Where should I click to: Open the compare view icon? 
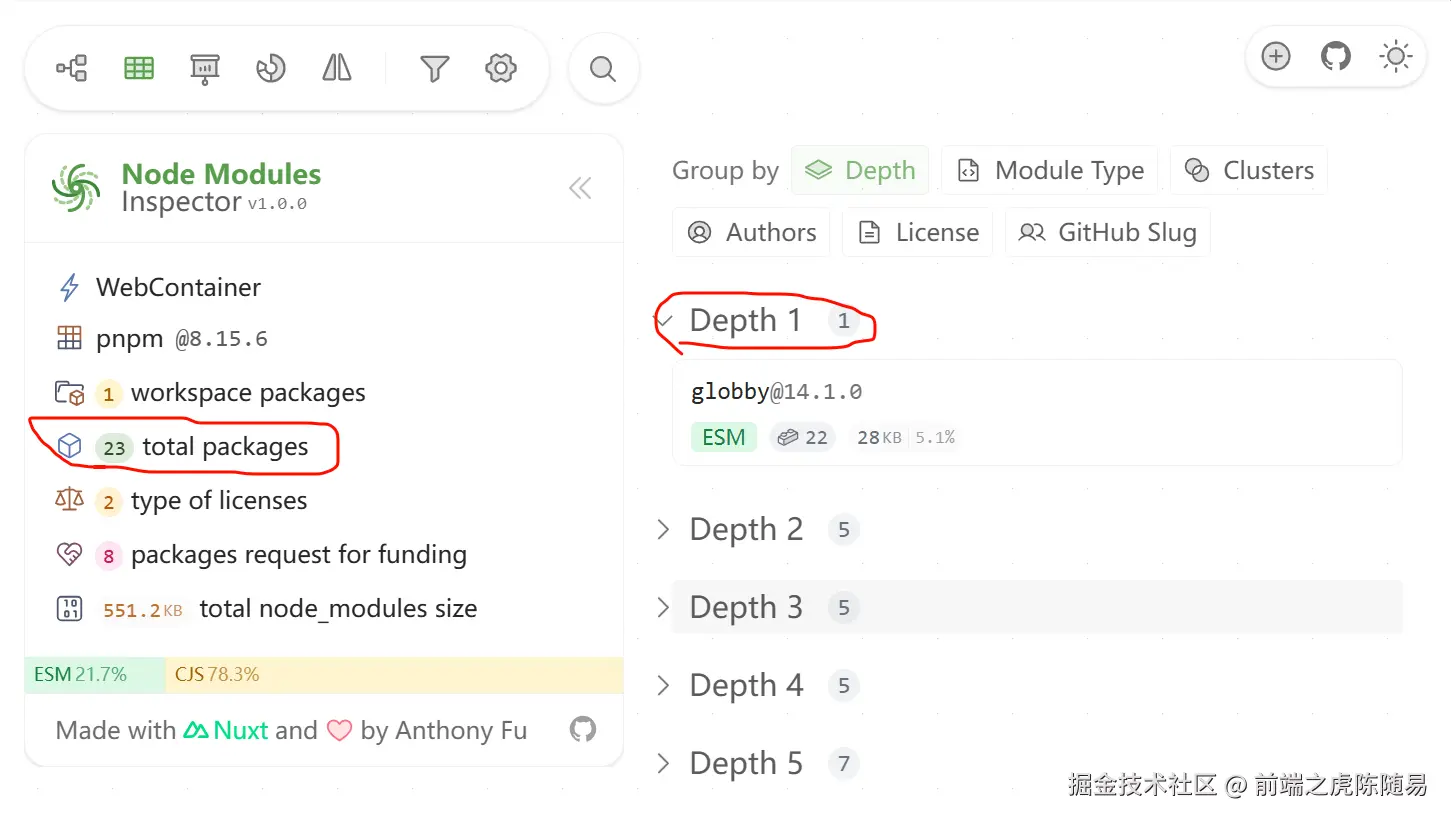coord(337,68)
